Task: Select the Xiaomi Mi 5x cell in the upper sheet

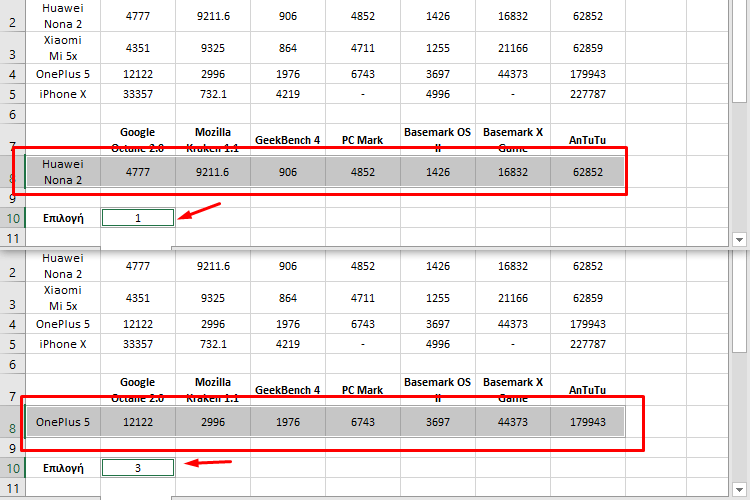Action: [63, 48]
